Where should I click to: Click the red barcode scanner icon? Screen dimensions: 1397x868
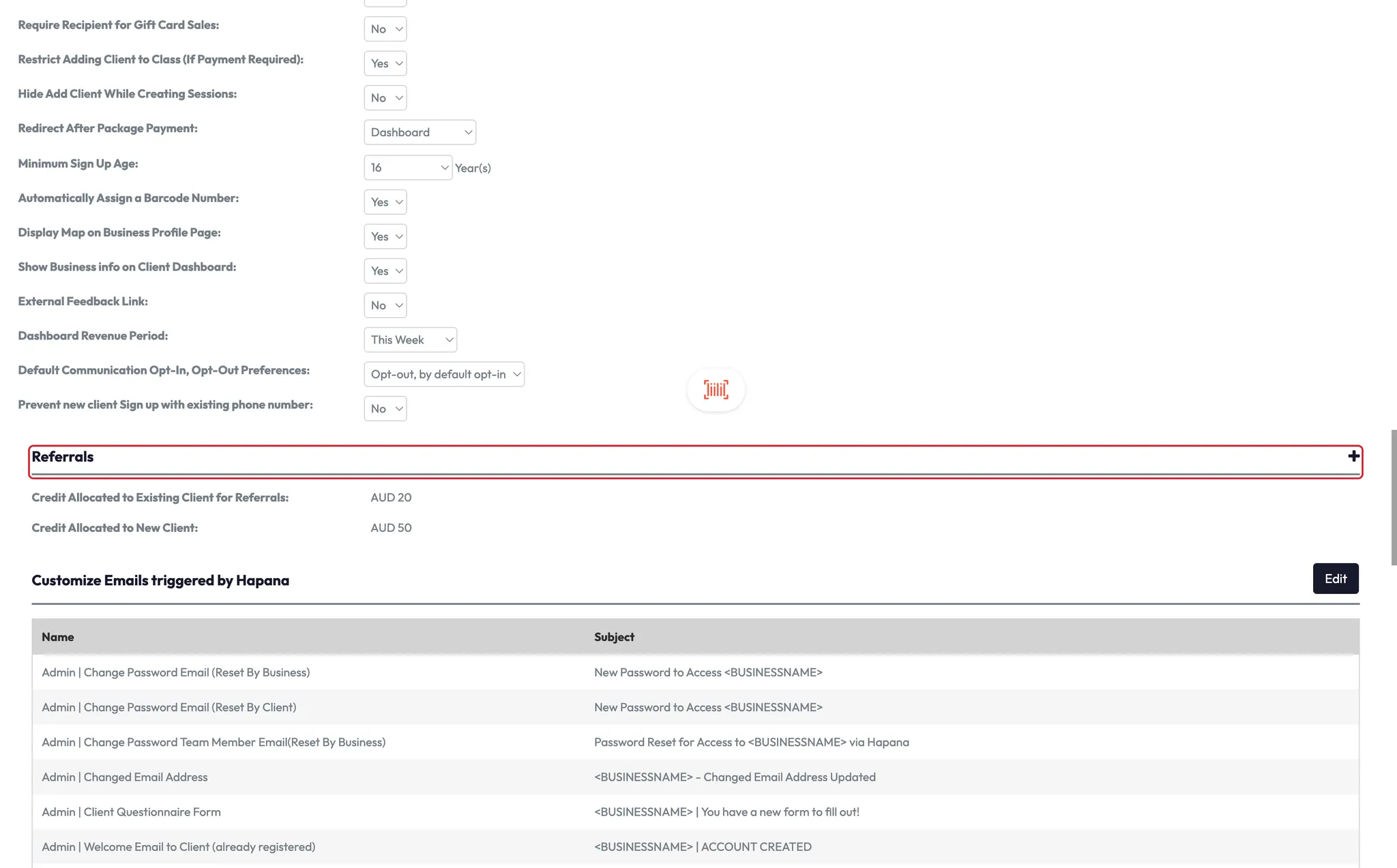pyautogui.click(x=716, y=389)
